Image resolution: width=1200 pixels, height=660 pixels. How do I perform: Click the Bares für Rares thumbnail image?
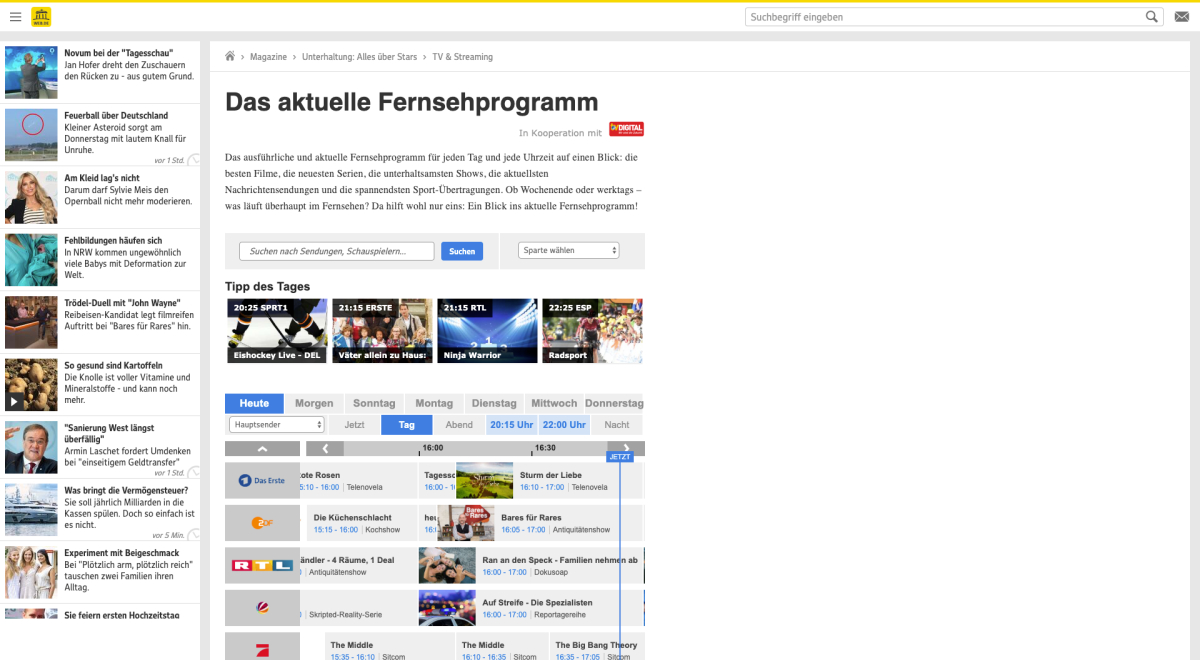465,523
